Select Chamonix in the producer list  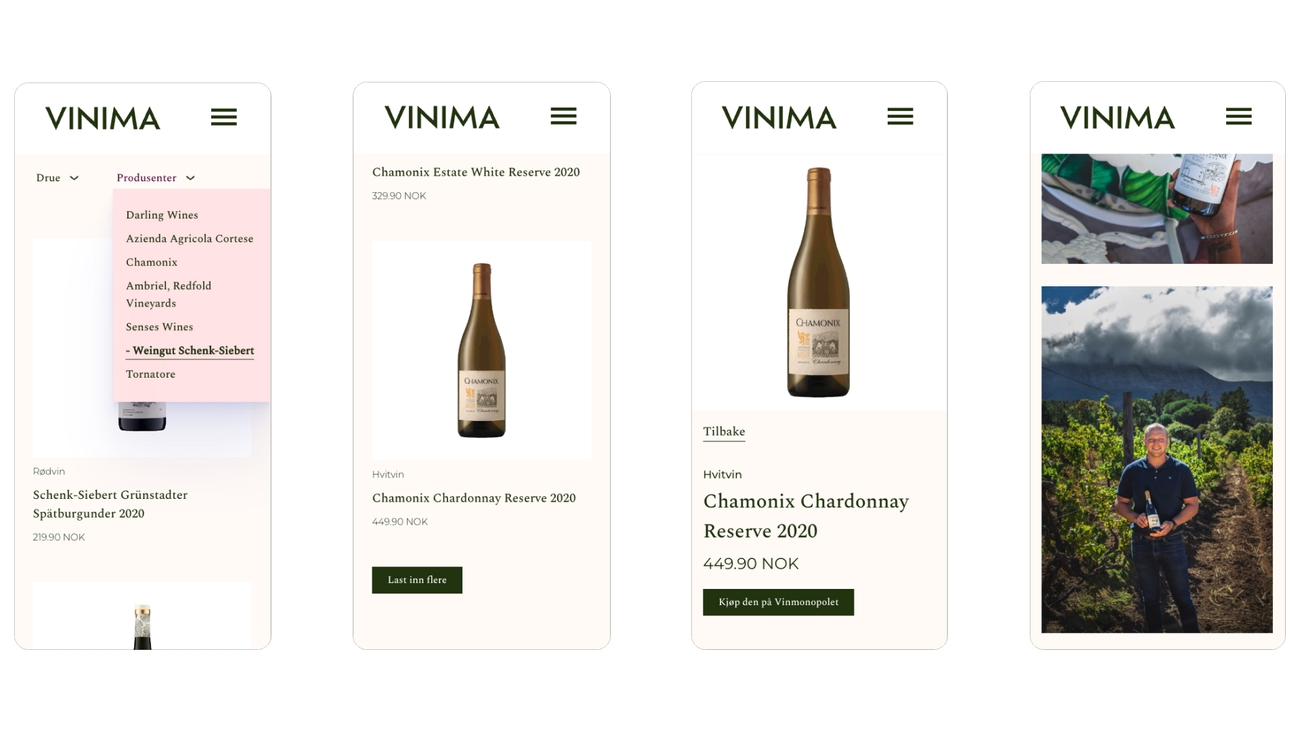(152, 262)
